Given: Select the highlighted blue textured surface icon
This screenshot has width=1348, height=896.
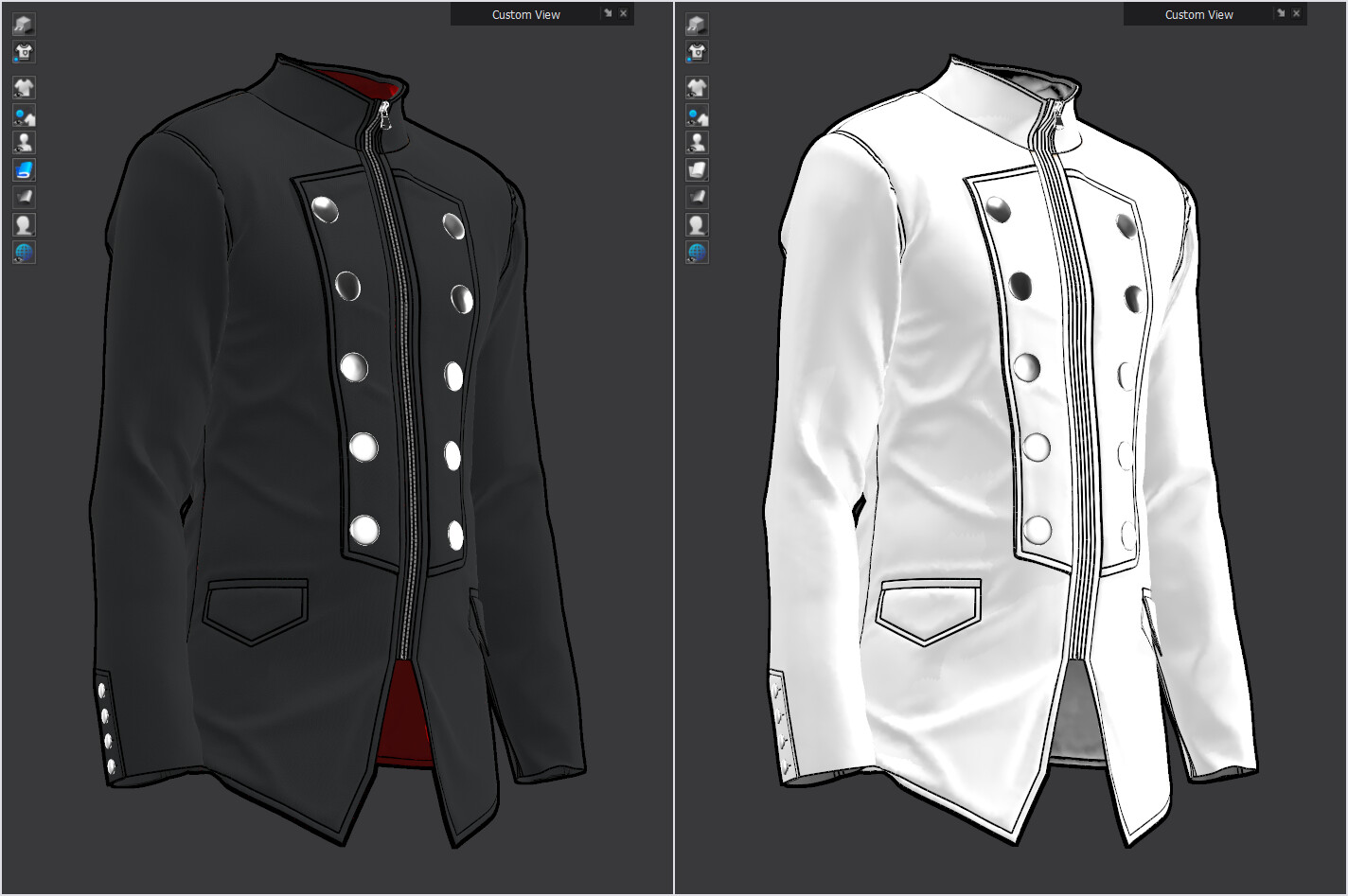Looking at the screenshot, I should tap(24, 169).
